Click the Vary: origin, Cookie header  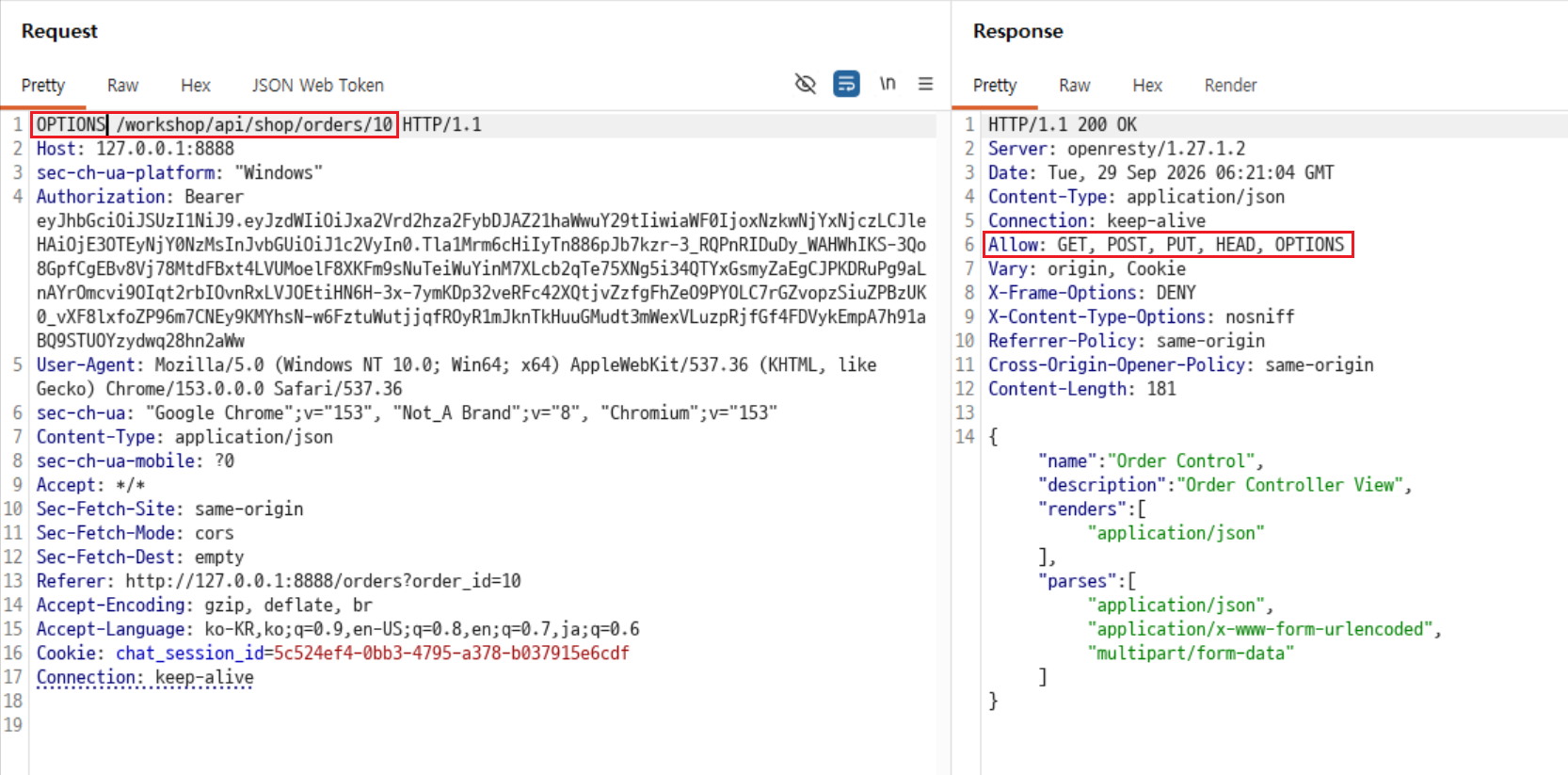1086,269
